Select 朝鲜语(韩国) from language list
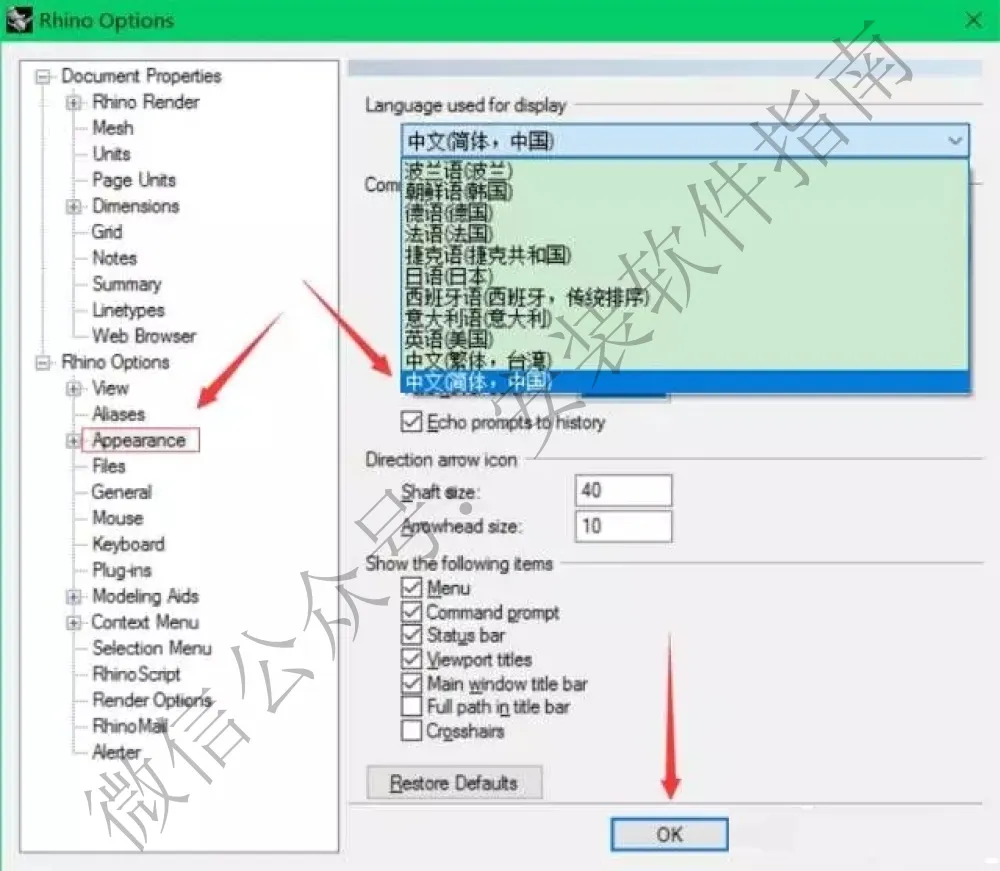Screen dimensions: 1000x871 (685, 191)
